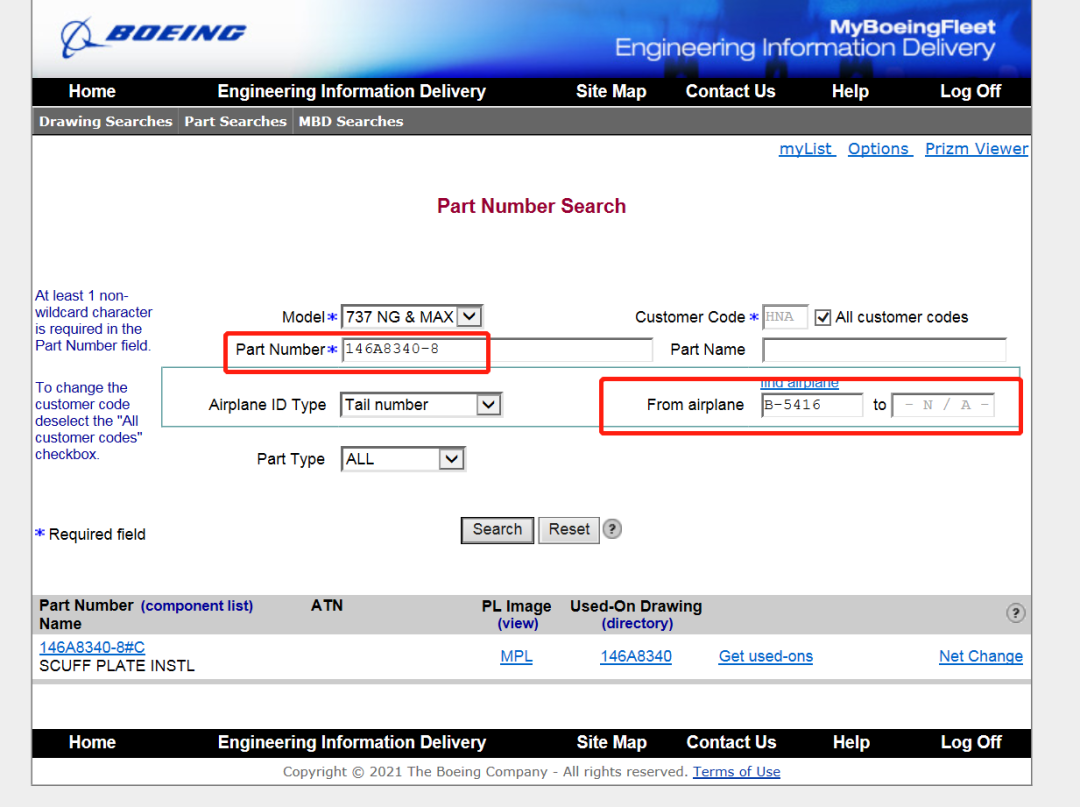Click From airplane field B-5416
Viewport: 1080px width, 807px height.
click(811, 405)
